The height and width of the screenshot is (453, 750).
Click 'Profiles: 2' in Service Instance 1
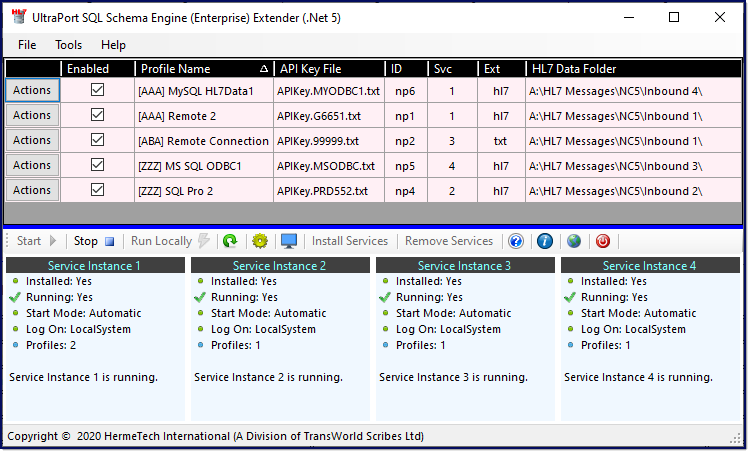point(51,345)
